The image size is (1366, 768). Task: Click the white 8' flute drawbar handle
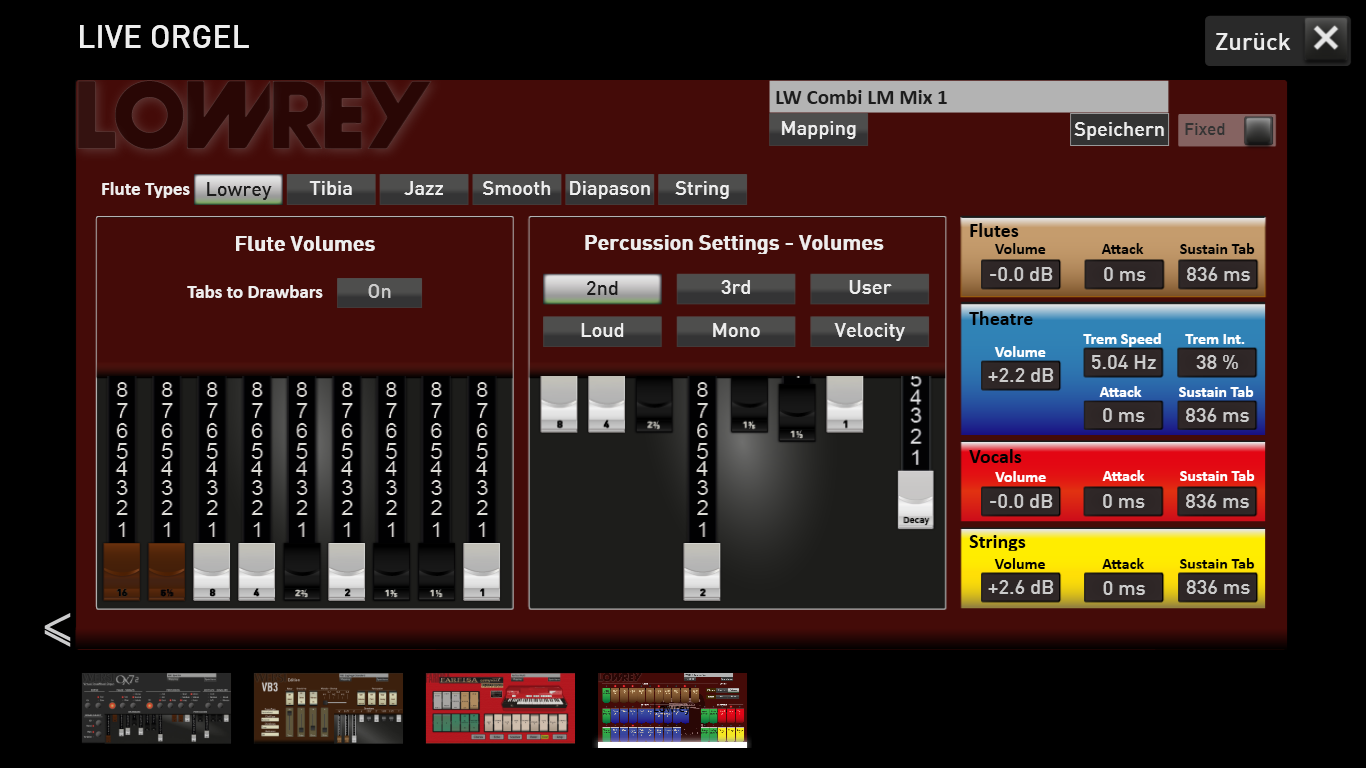211,572
